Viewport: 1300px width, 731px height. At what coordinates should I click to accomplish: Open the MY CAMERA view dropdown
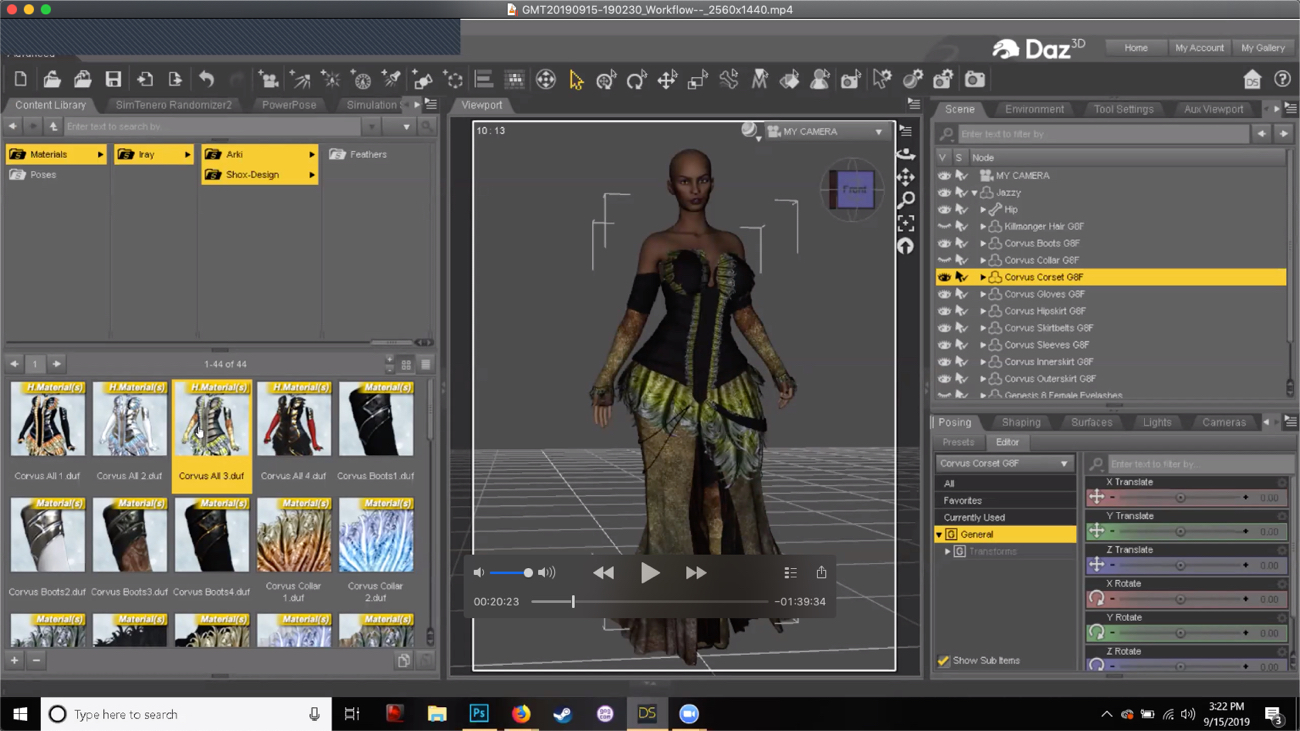[x=826, y=132]
